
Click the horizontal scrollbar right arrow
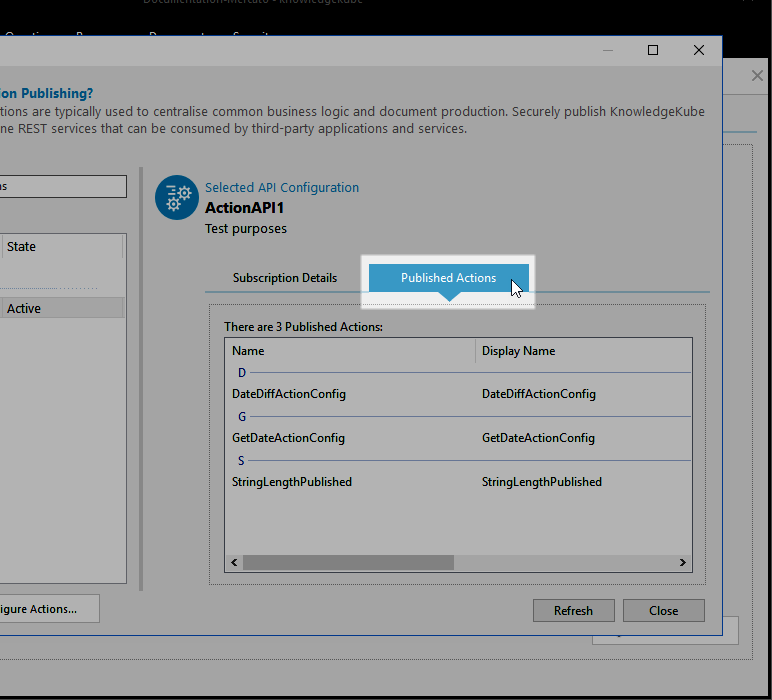pos(683,563)
